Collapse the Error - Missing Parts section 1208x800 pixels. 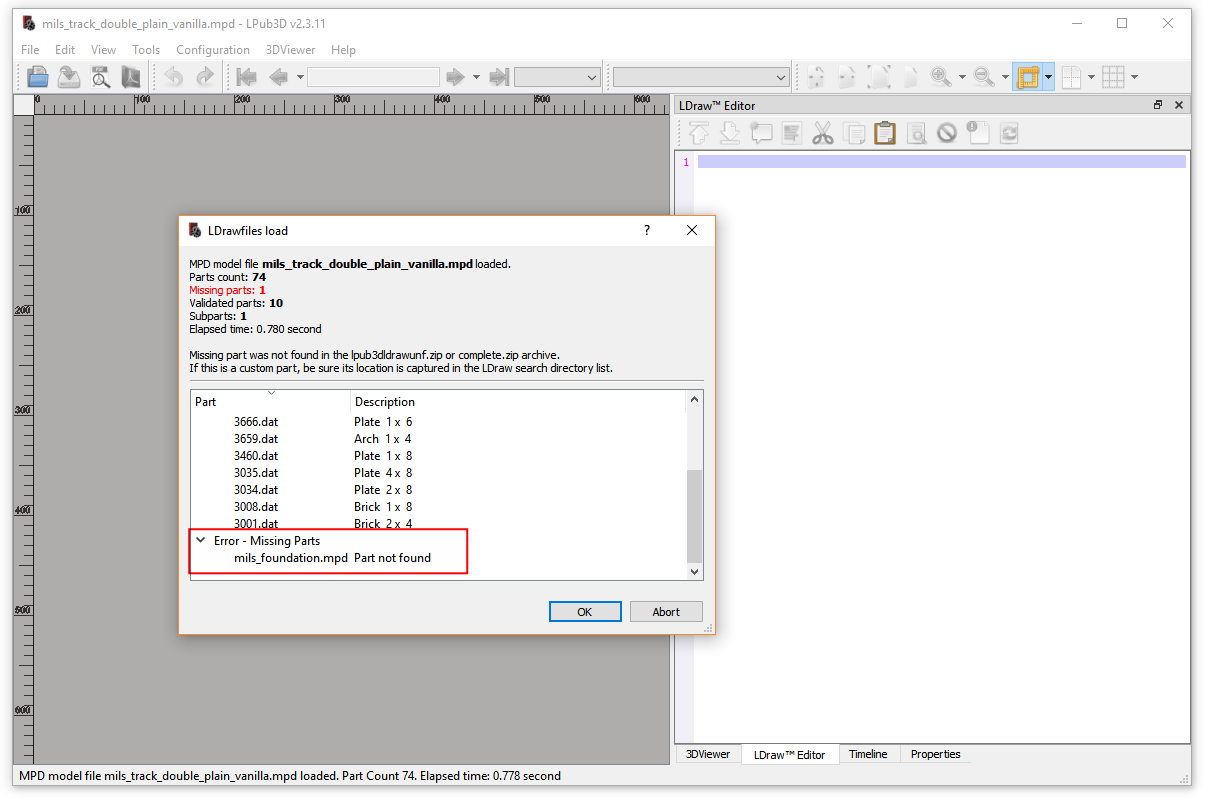pos(201,540)
